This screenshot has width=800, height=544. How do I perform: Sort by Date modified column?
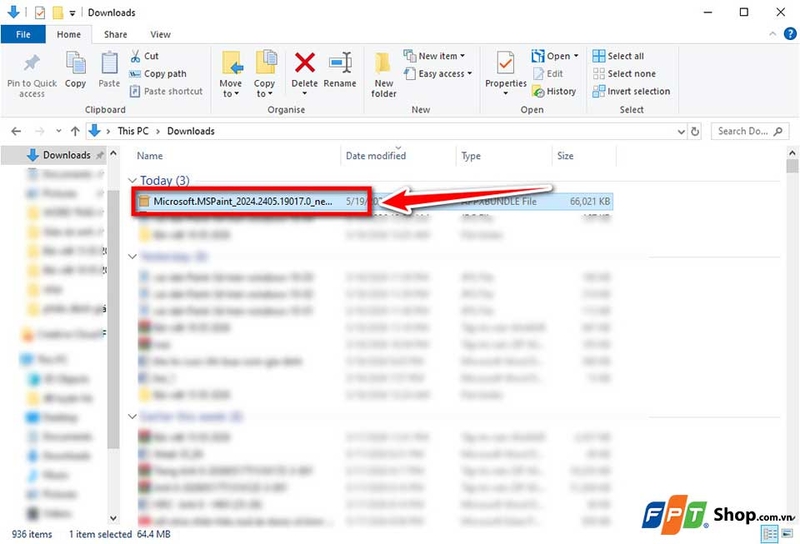tap(376, 156)
